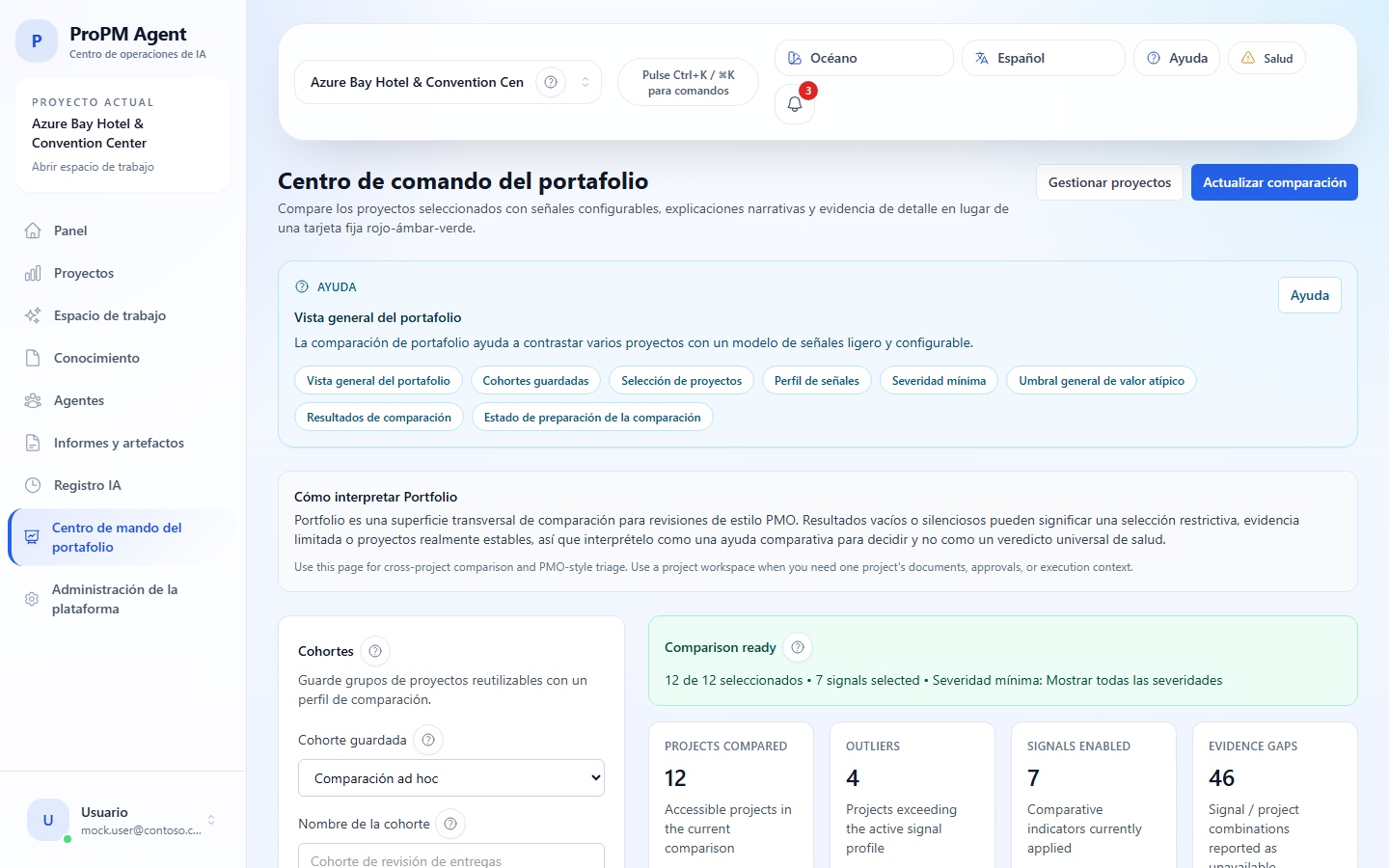Click the Gestionar proyectos button
The image size is (1389, 868).
pos(1109,182)
